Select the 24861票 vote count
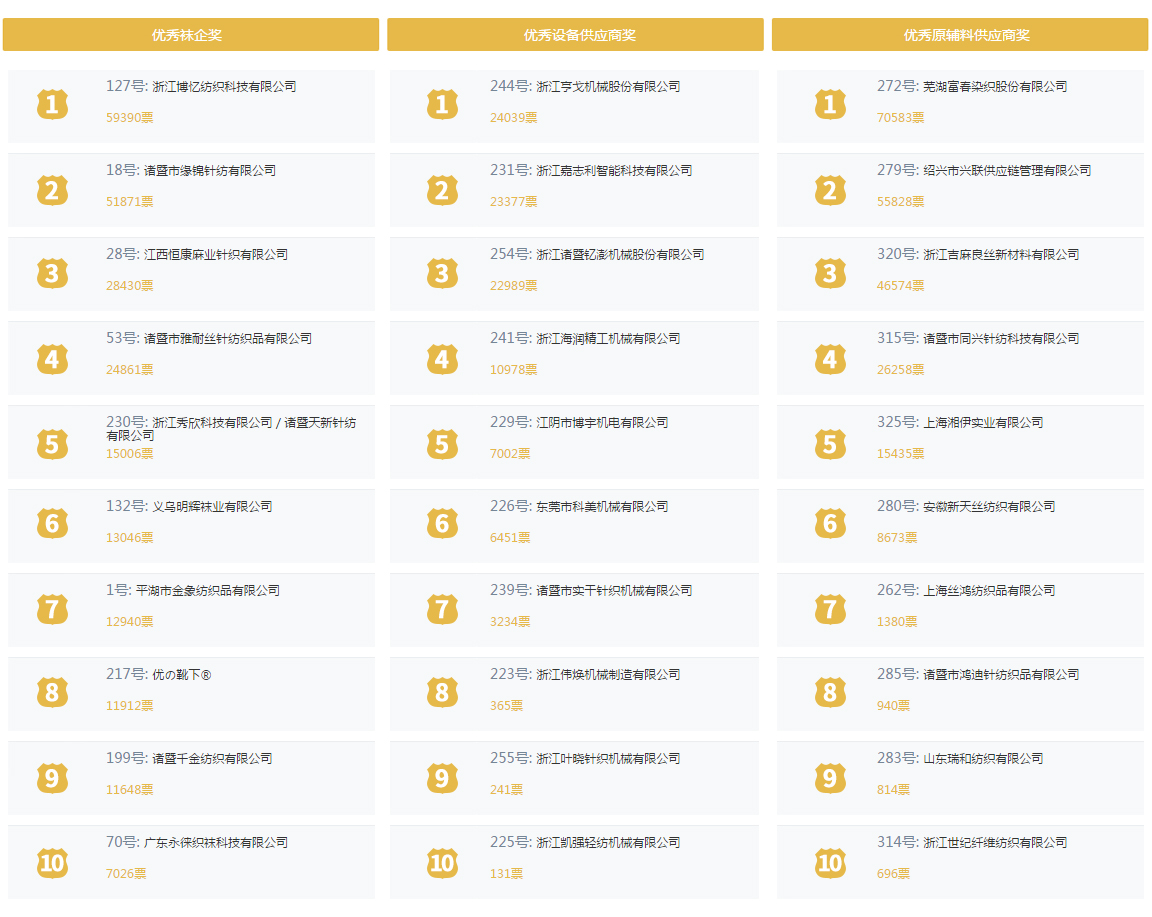Viewport: 1152px width, 917px height. [129, 370]
